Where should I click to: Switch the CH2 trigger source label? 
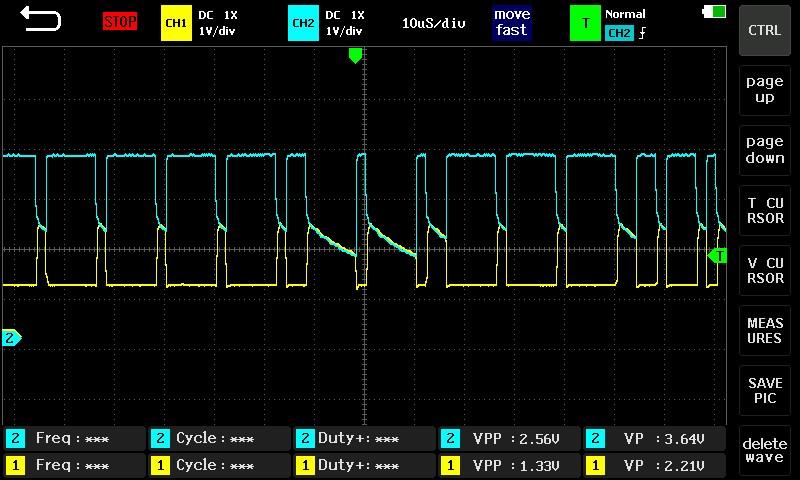(x=619, y=33)
